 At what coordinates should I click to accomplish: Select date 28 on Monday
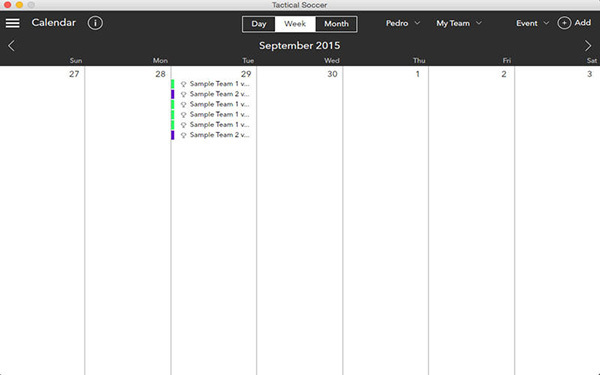(160, 74)
